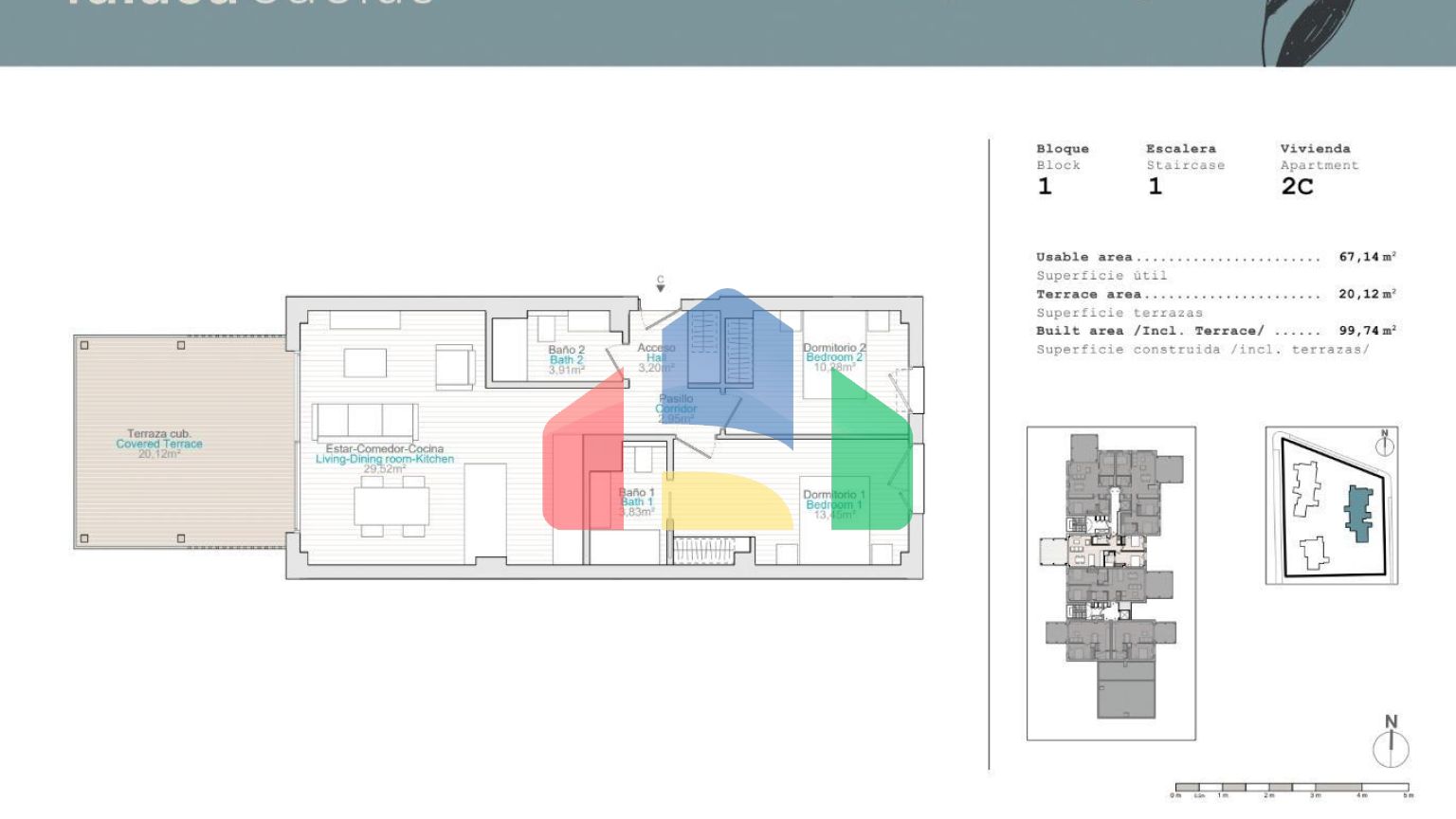Click the Bedroom 2 room label
The image size is (1456, 819).
tap(834, 357)
